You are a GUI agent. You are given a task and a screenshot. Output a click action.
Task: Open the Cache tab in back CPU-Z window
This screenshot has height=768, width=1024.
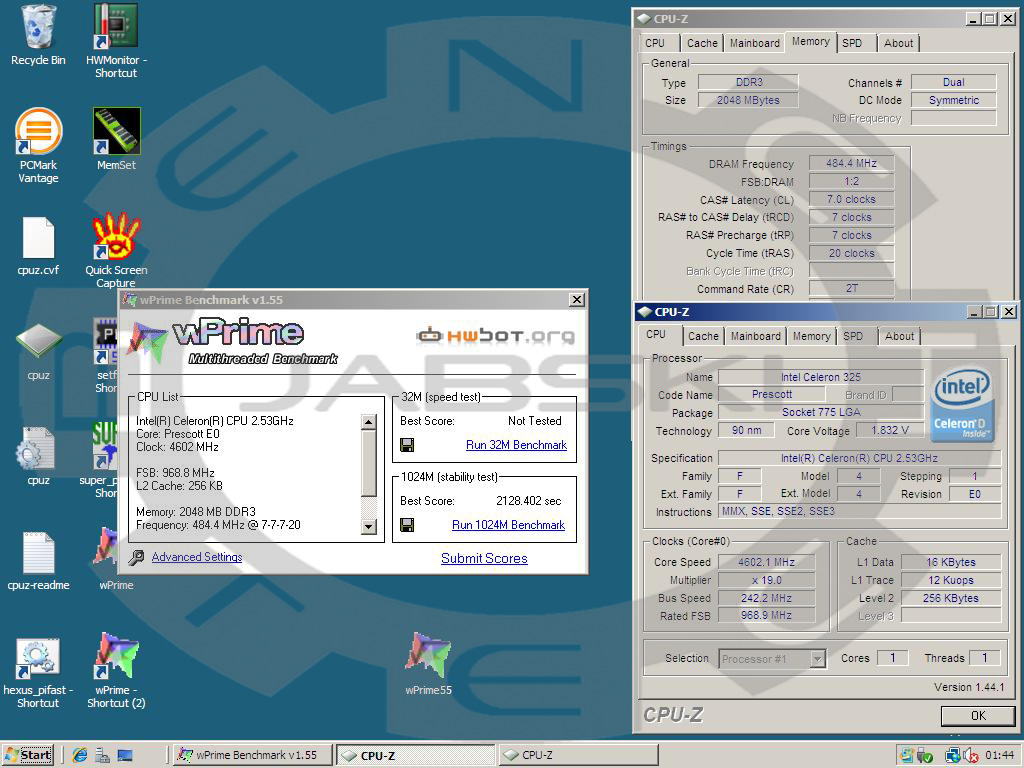(702, 43)
